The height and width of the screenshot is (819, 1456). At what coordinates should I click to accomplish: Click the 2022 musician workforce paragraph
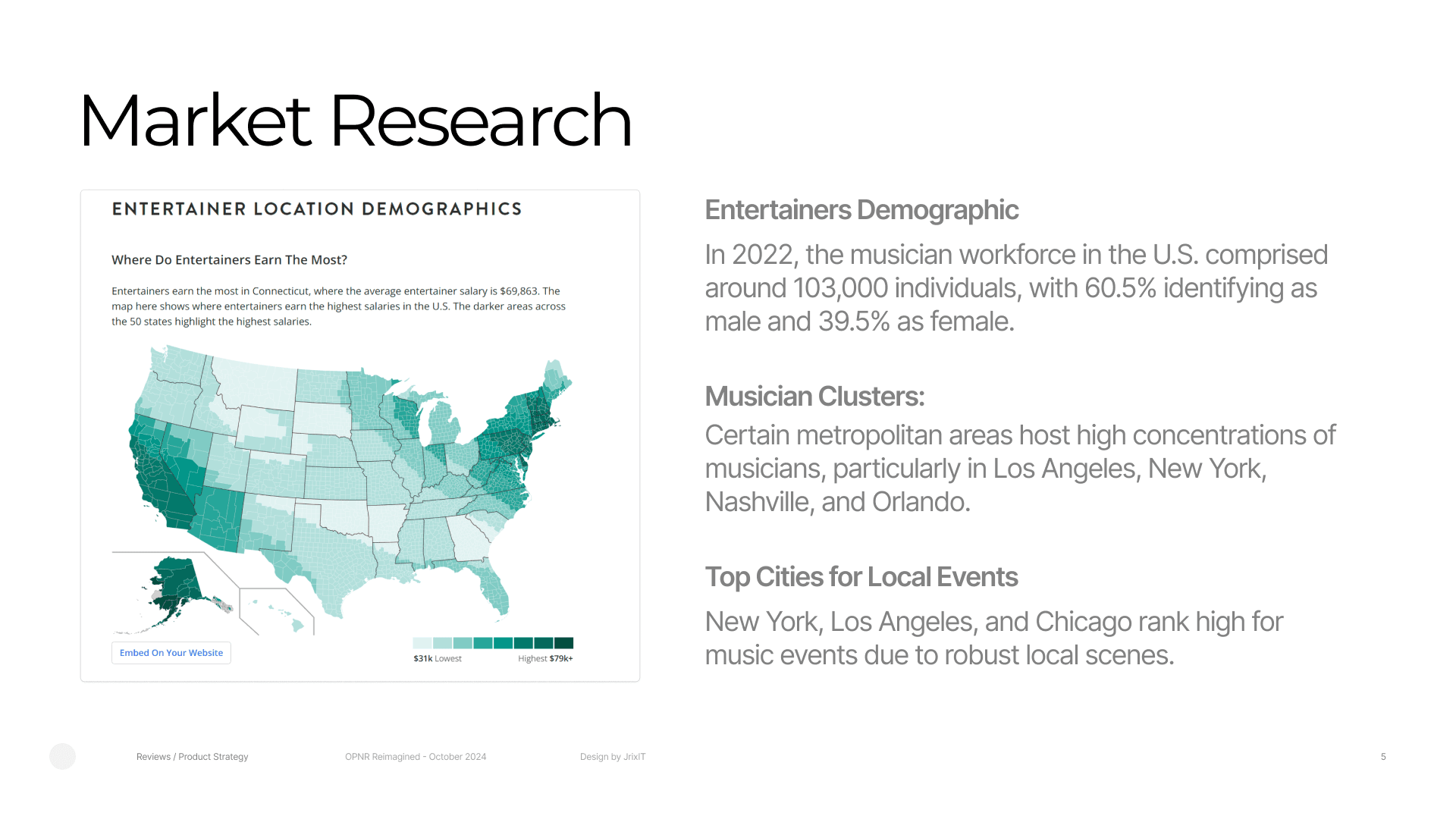(1016, 288)
